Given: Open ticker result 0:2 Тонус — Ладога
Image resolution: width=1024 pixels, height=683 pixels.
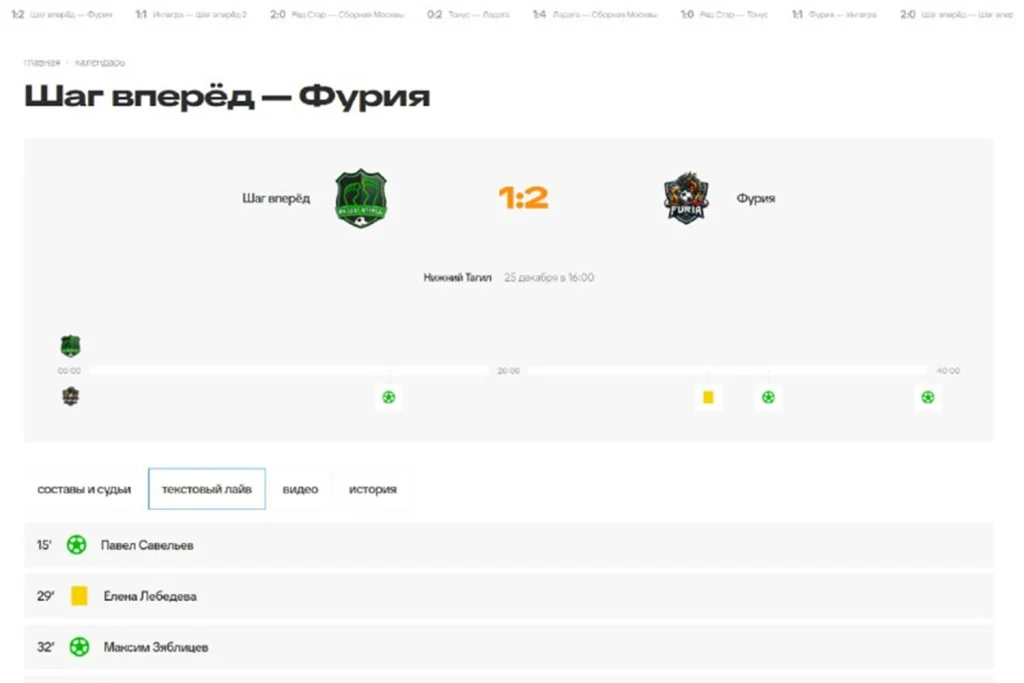Looking at the screenshot, I should pos(468,14).
